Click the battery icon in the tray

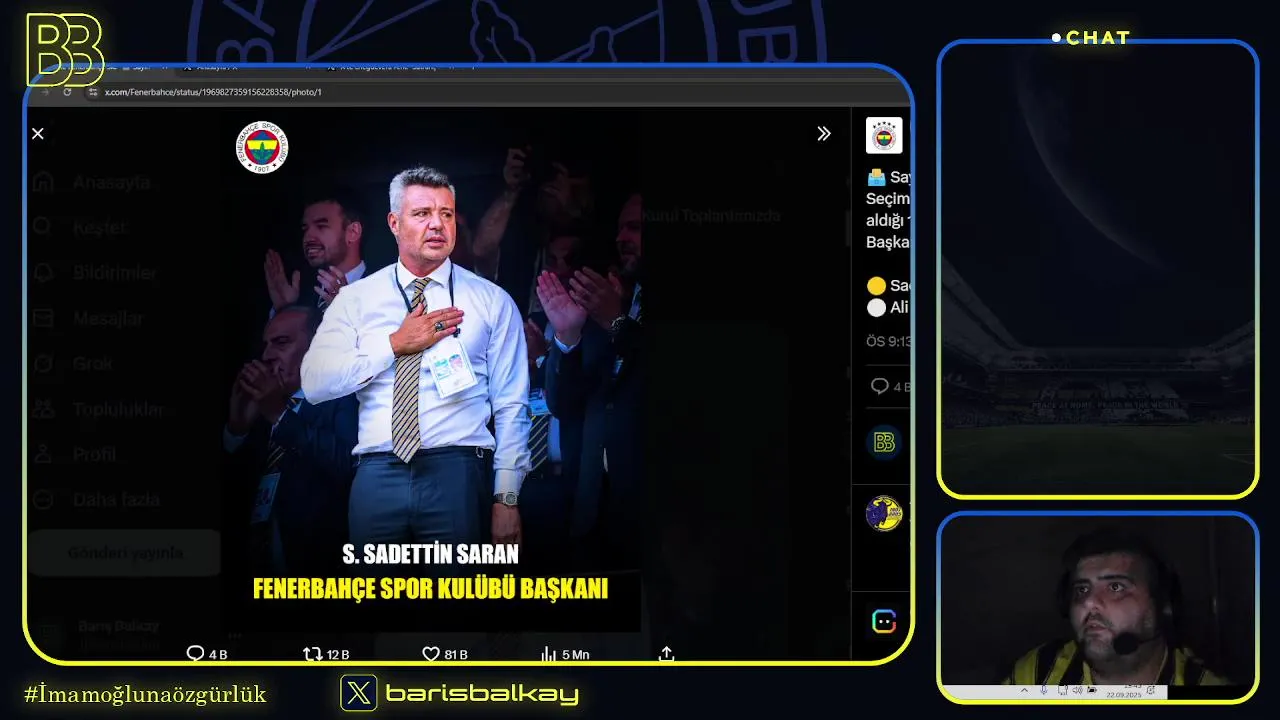[x=1092, y=690]
